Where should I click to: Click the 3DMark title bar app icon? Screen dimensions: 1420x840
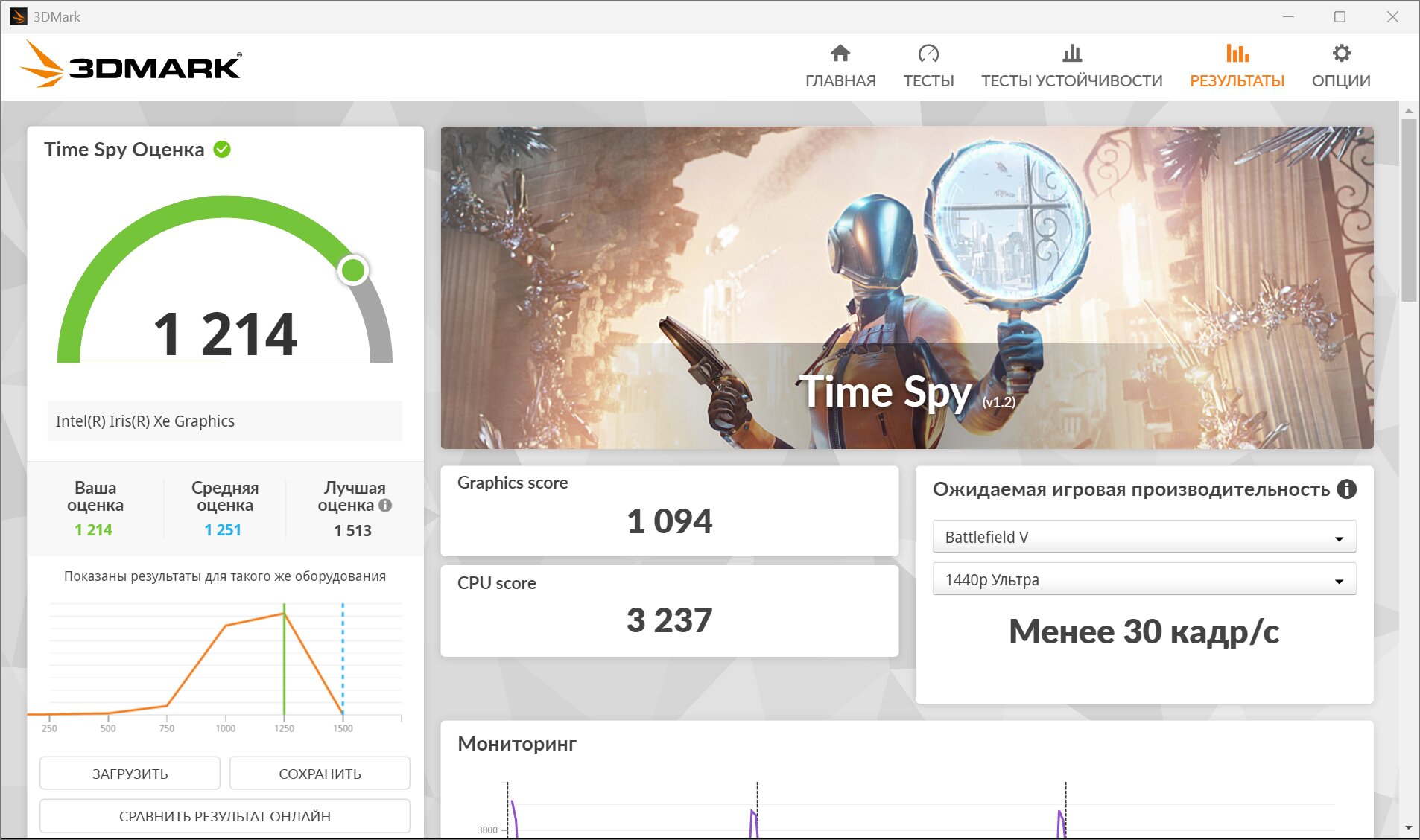pyautogui.click(x=18, y=16)
